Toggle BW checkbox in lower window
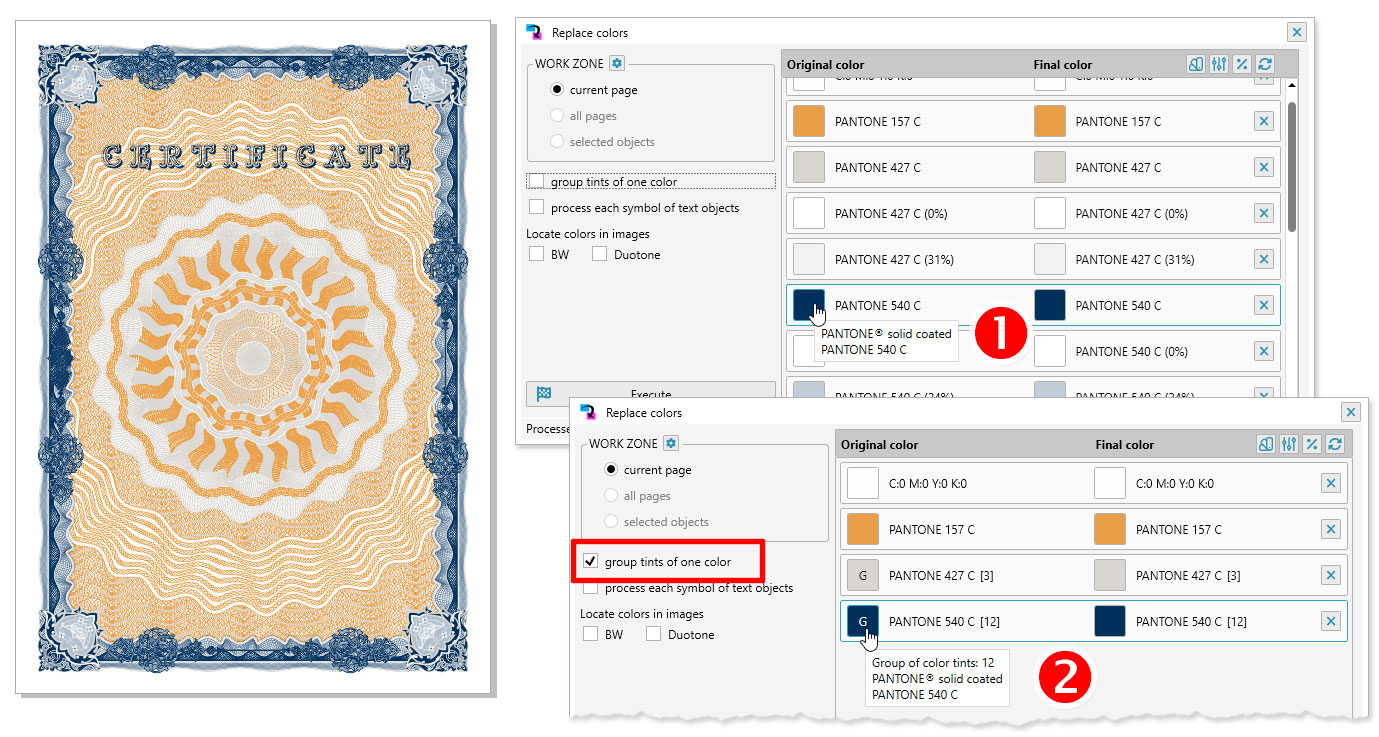Image resolution: width=1379 pixels, height=737 pixels. (x=591, y=634)
